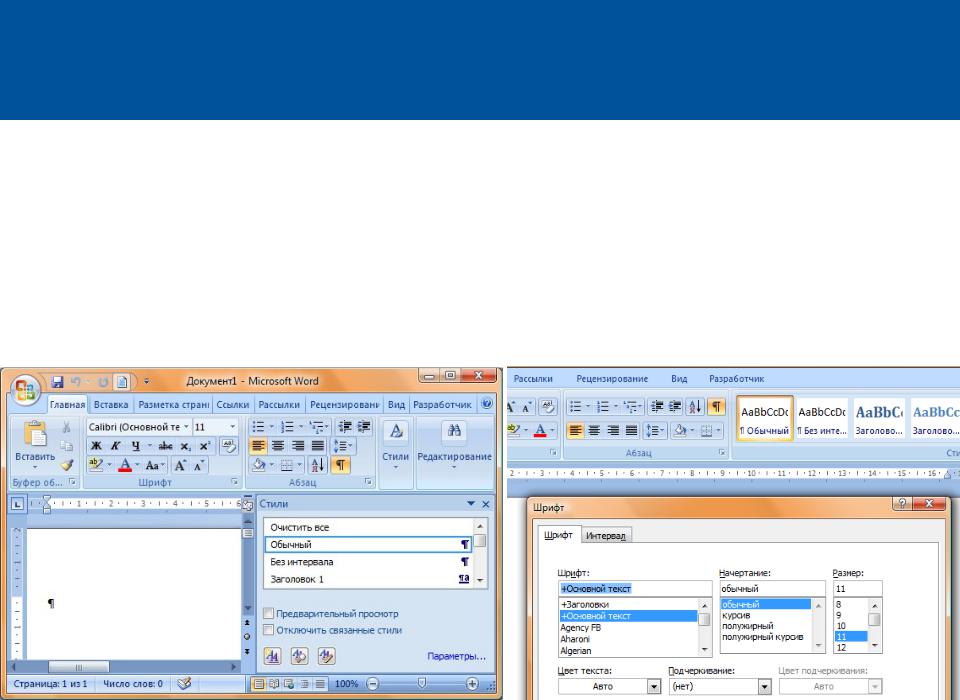Open Help with the blue question icon
The image size is (960, 700).
click(487, 404)
